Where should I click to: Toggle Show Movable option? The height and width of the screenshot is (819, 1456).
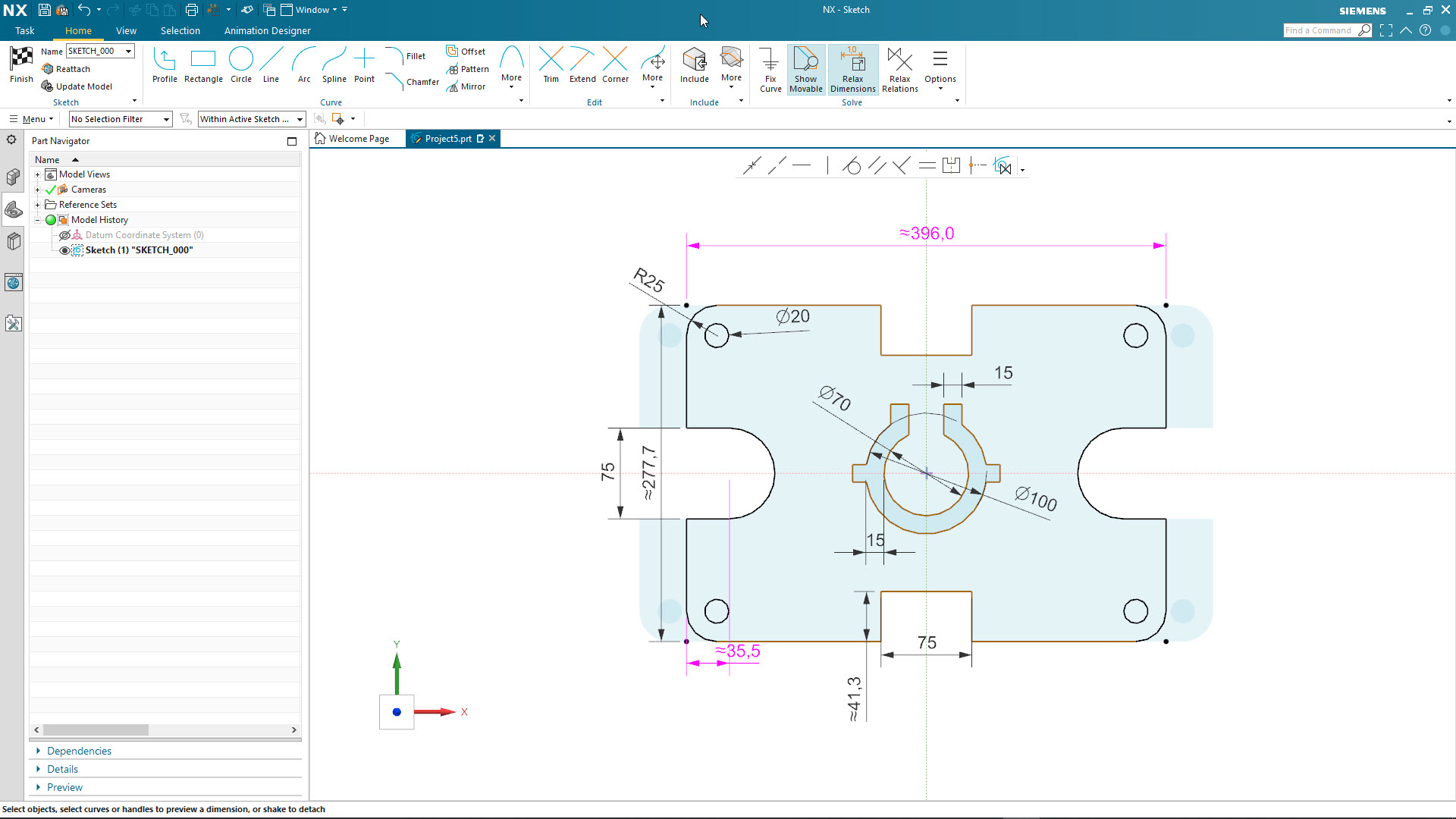(x=805, y=68)
